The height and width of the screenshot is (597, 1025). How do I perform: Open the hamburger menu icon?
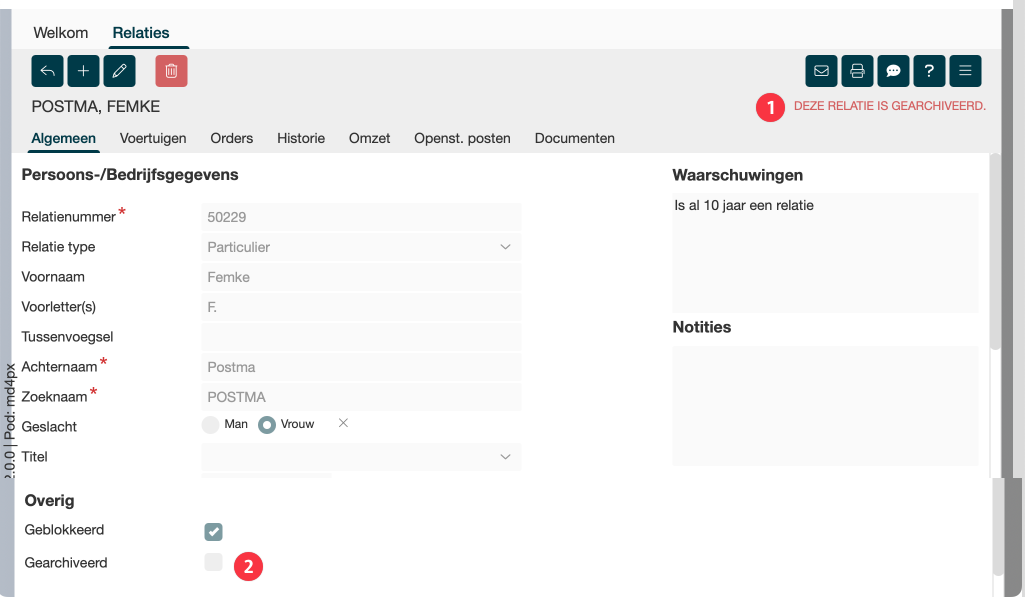coord(965,71)
